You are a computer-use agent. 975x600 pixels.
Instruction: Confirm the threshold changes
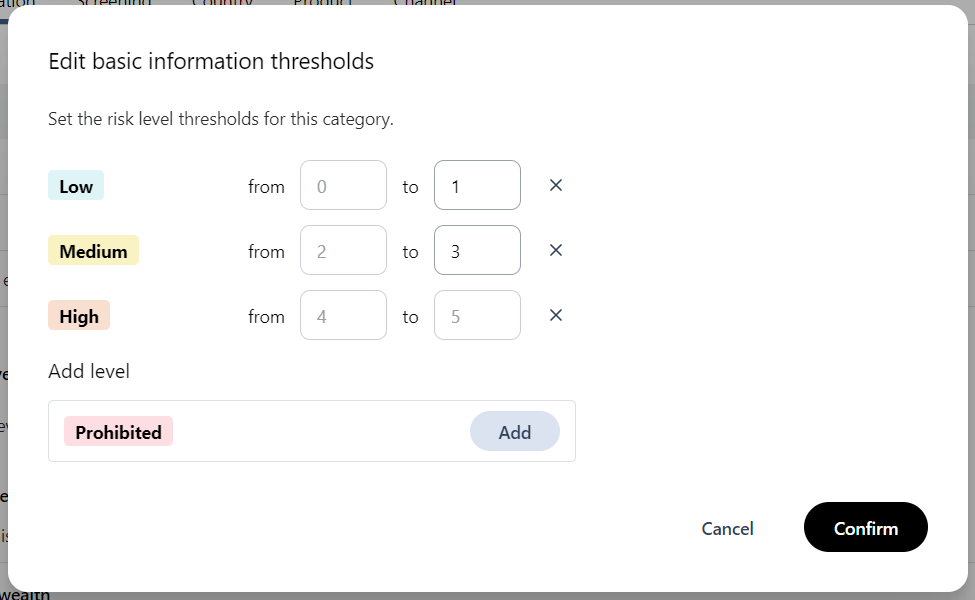tap(865, 528)
